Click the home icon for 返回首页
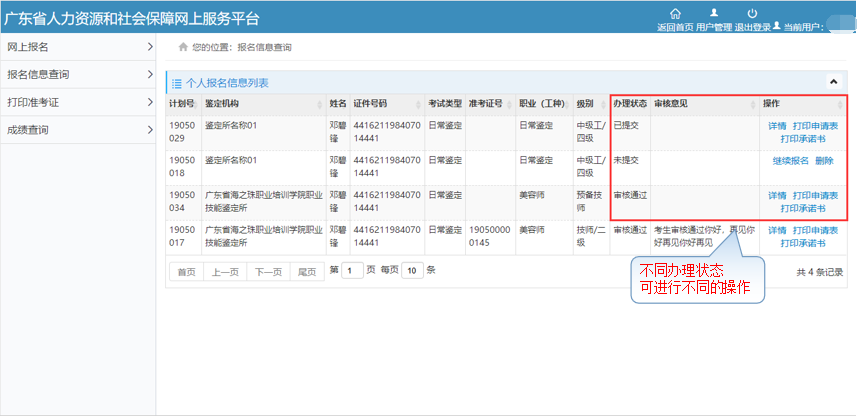Image resolution: width=857 pixels, height=416 pixels. point(675,13)
